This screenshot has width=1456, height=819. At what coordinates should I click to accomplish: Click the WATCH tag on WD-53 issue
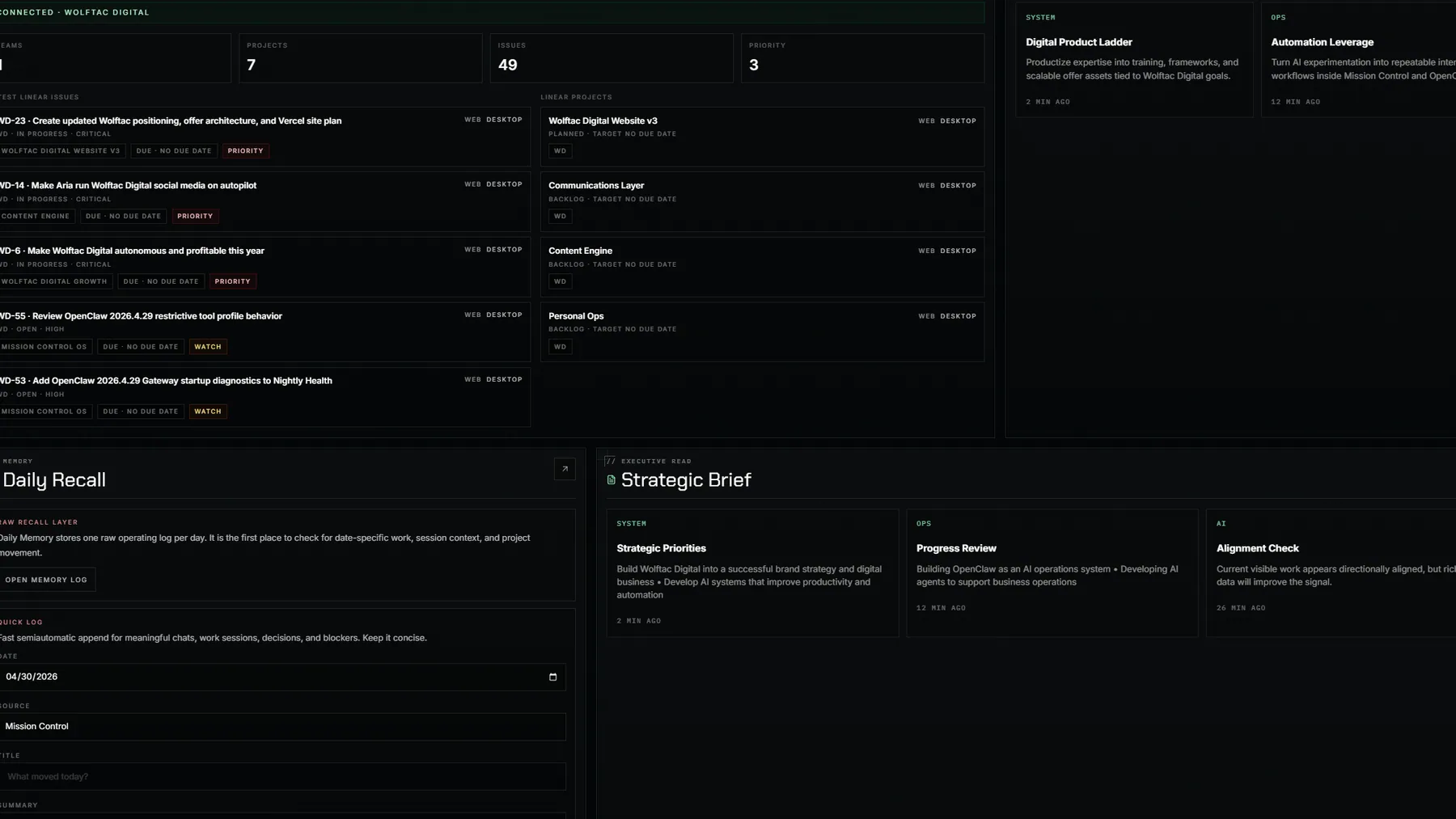click(208, 412)
